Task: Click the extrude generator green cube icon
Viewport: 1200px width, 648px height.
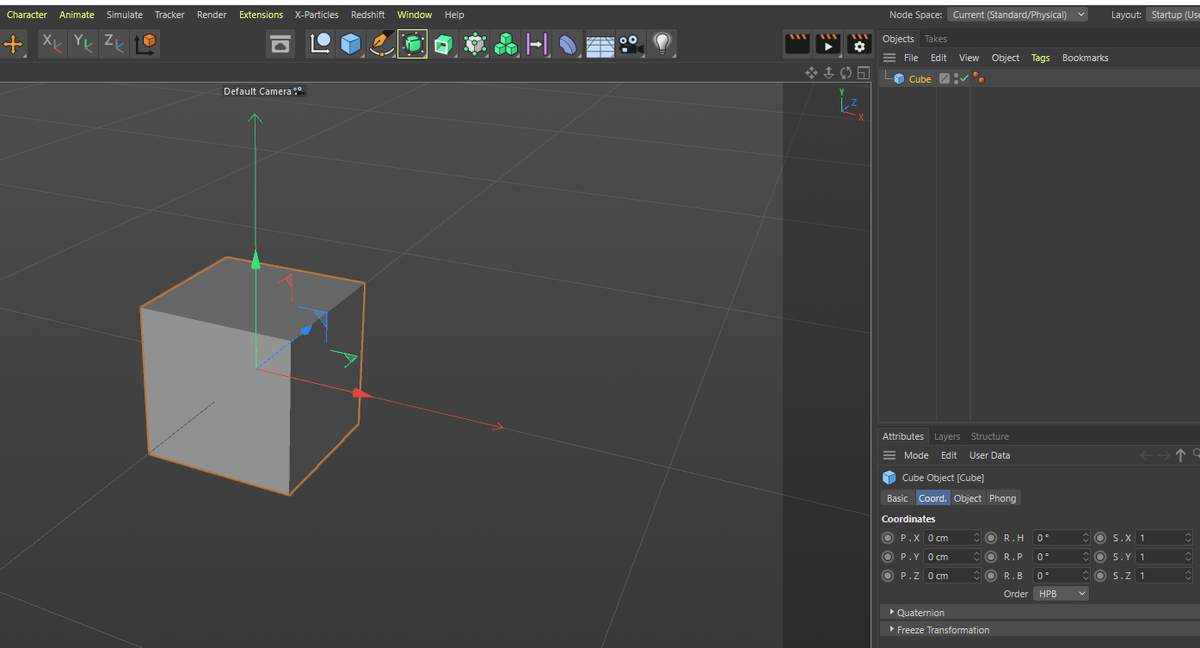Action: tap(444, 44)
